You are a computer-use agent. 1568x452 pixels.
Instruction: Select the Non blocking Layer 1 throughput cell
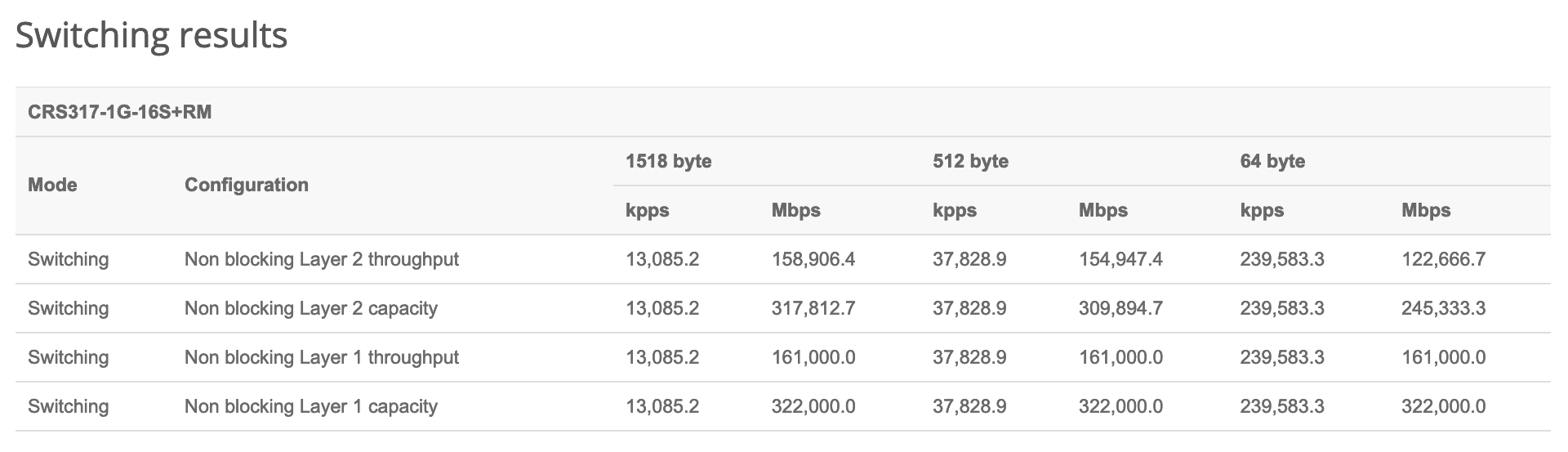point(321,358)
